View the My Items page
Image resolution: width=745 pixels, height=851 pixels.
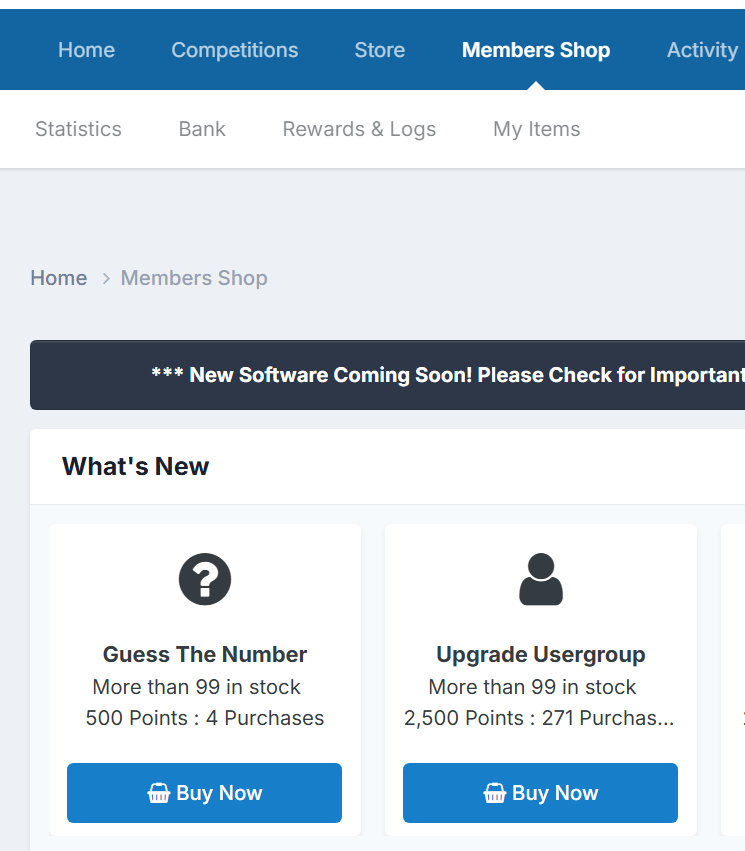(x=536, y=129)
